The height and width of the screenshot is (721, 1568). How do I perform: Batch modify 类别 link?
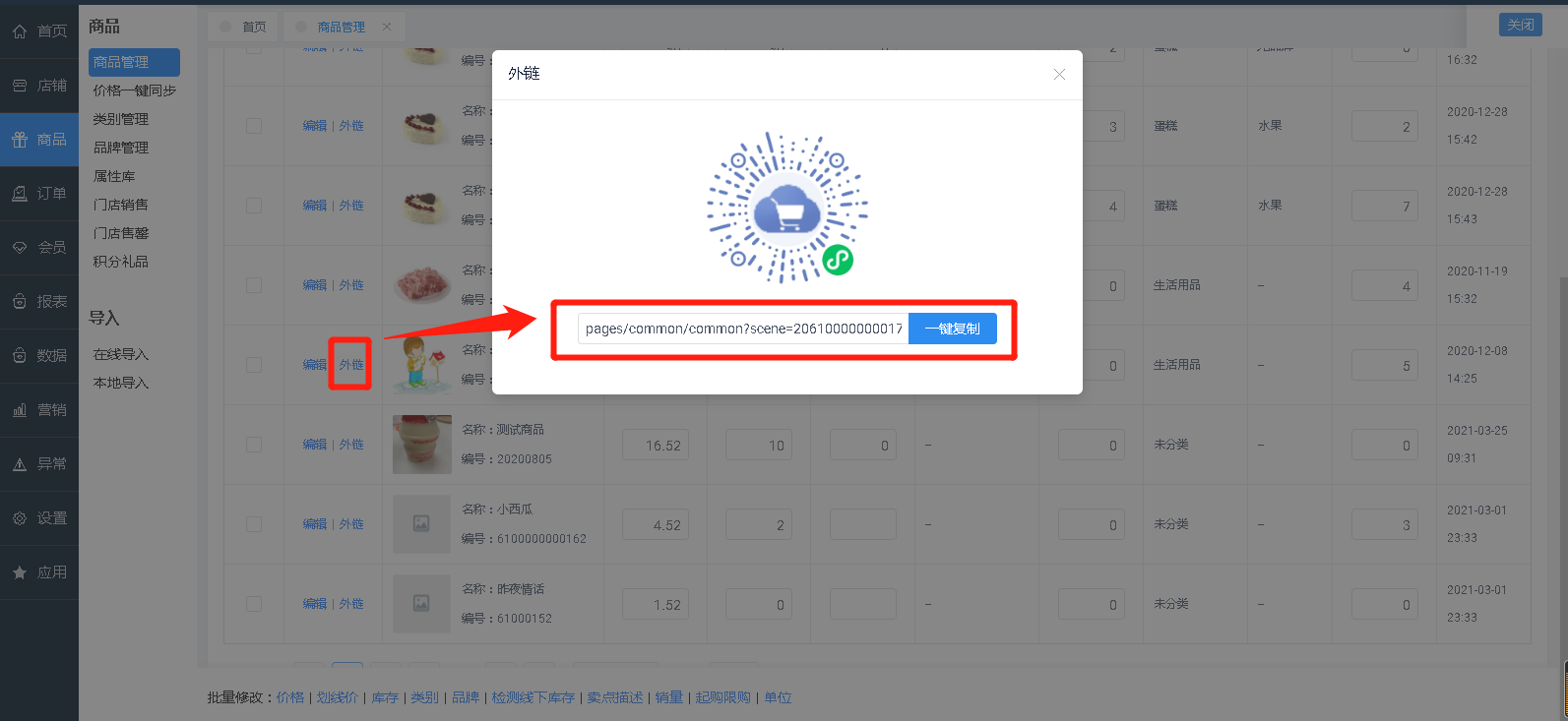click(x=424, y=697)
